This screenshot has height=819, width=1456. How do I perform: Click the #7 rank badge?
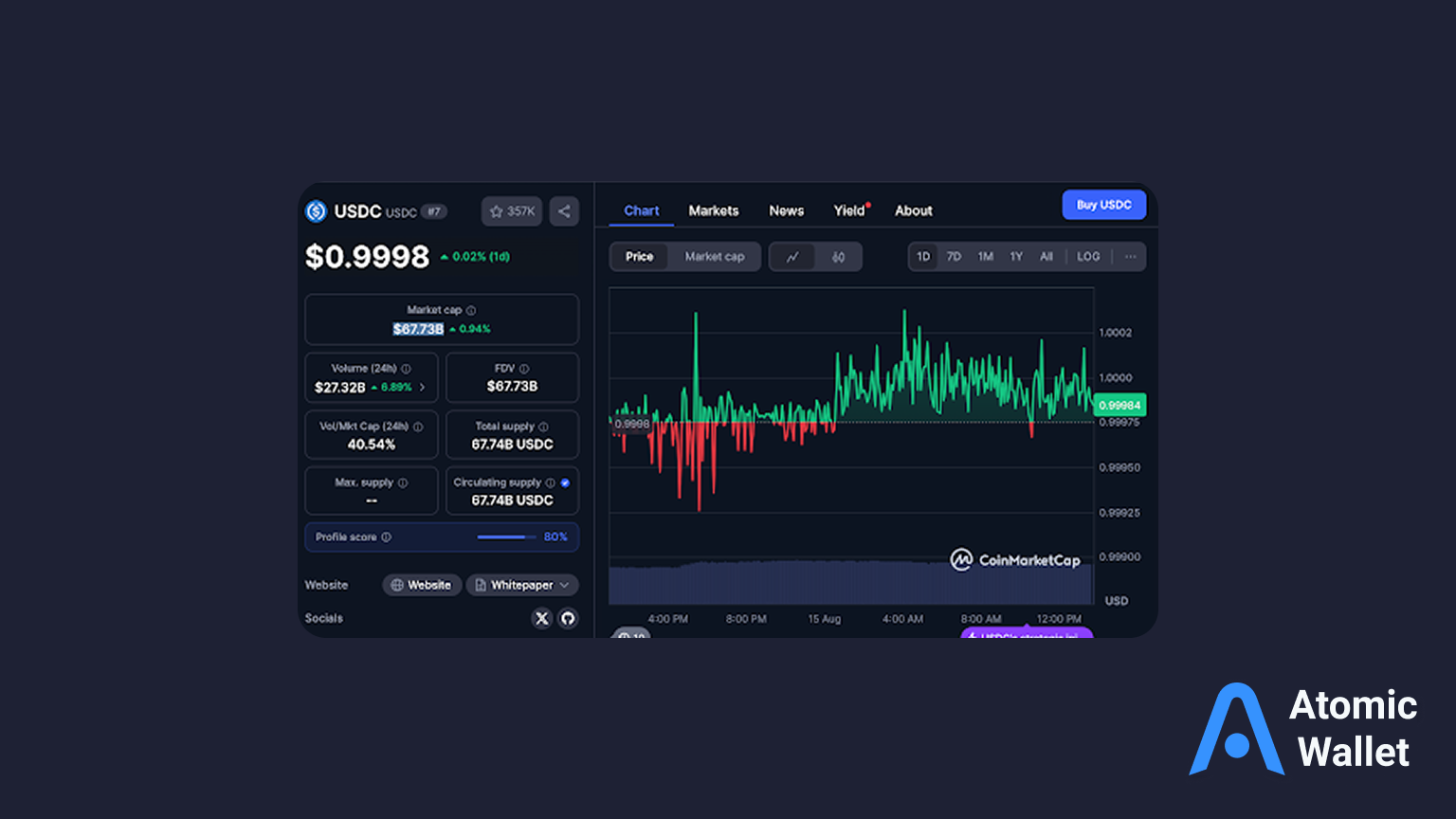[x=434, y=211]
